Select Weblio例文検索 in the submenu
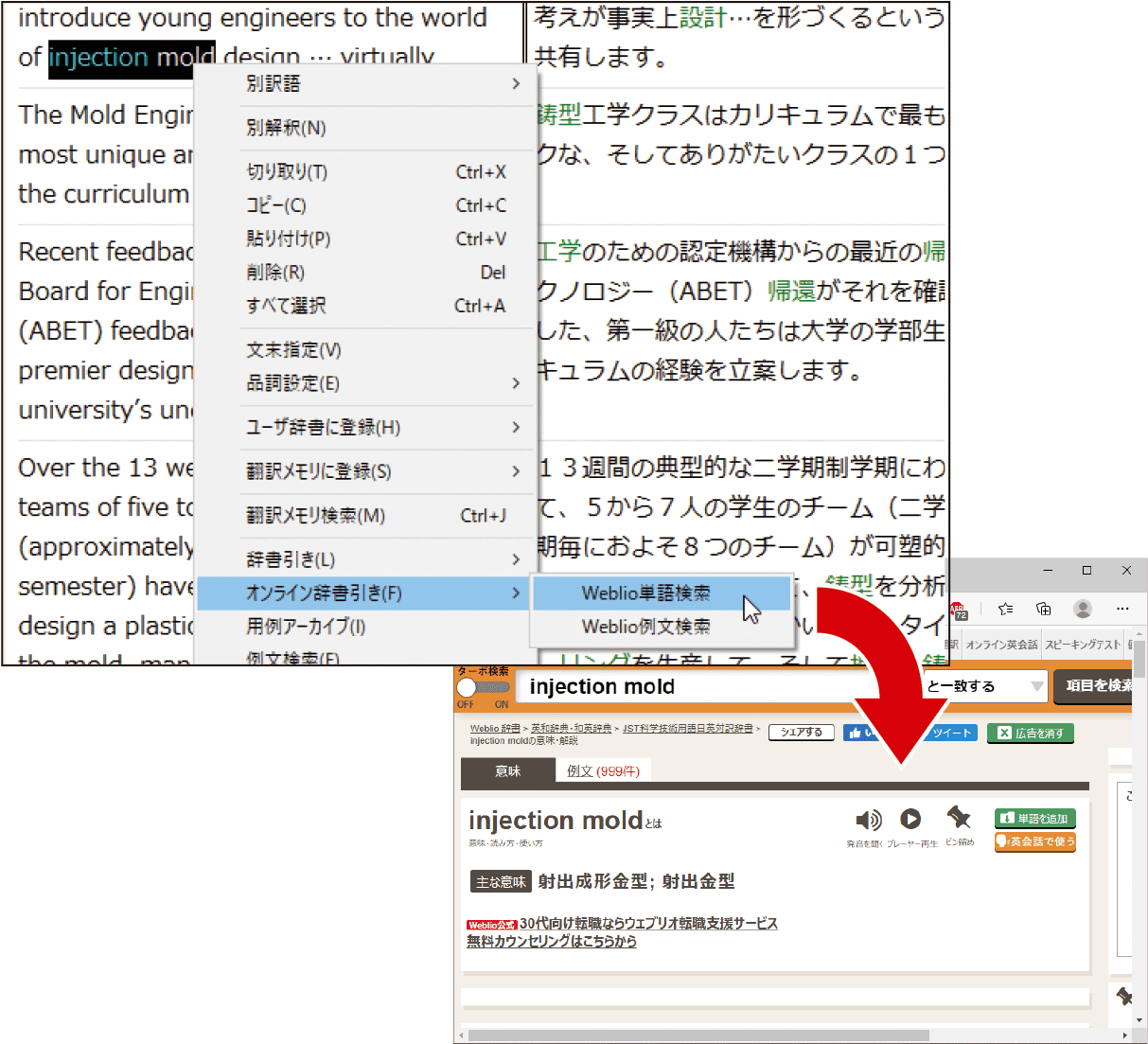 click(x=662, y=627)
